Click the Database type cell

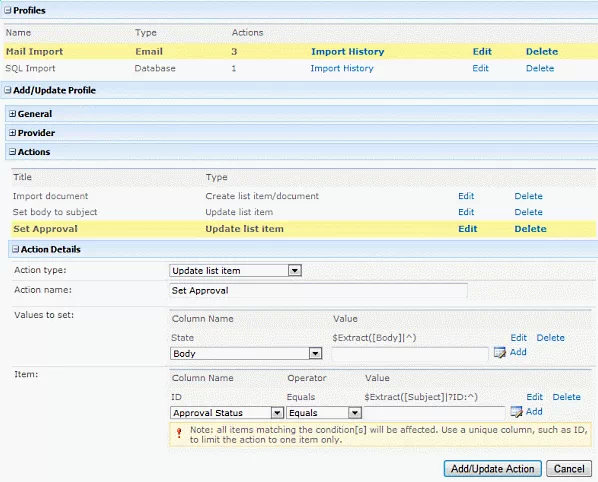[155, 68]
